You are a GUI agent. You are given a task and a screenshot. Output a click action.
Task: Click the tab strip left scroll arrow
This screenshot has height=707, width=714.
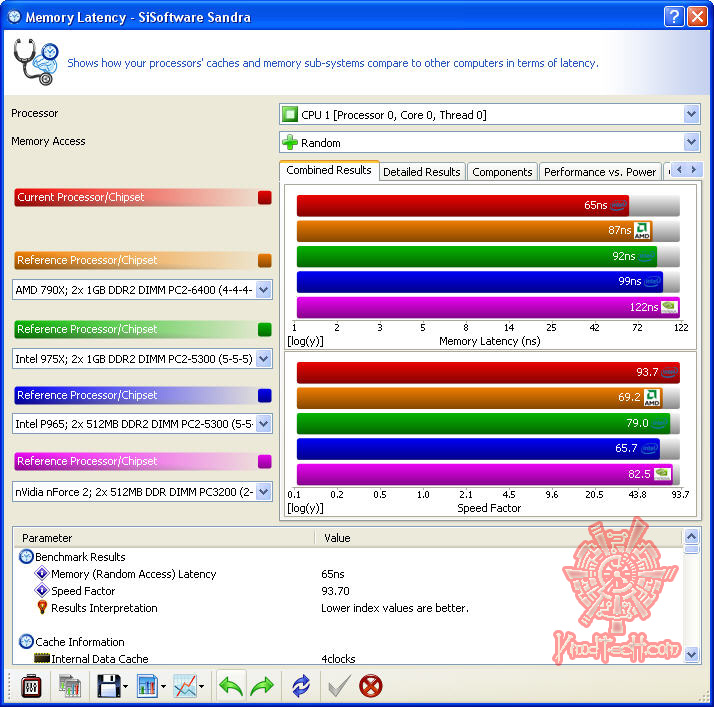point(679,170)
